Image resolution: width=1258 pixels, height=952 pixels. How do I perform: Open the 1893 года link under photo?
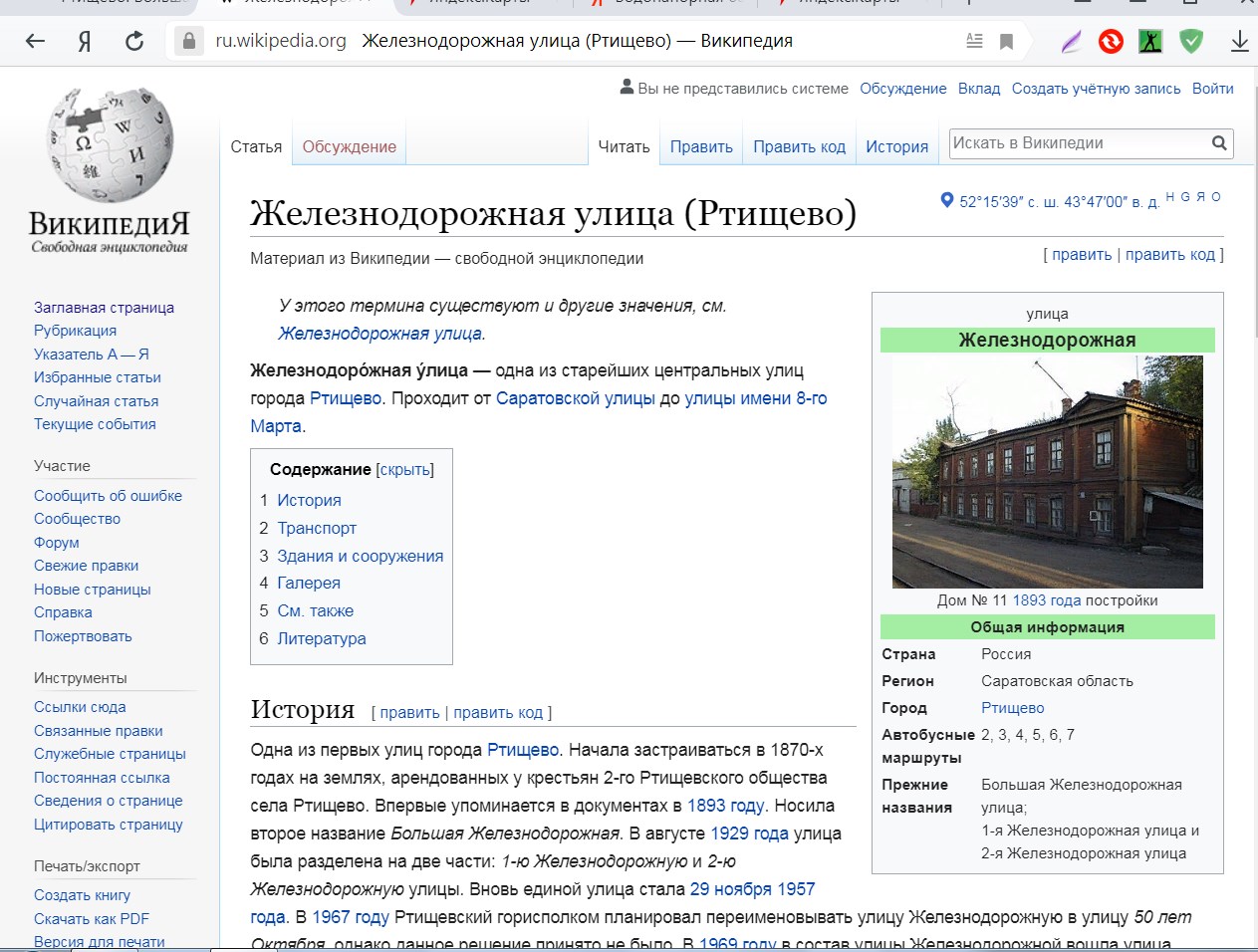(x=1046, y=600)
